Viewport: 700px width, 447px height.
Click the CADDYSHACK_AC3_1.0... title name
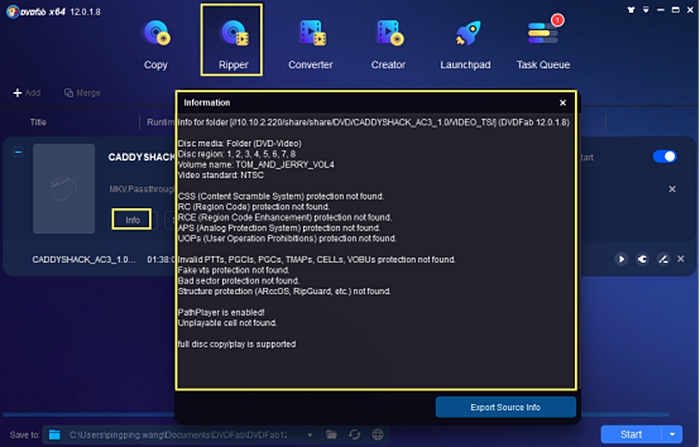click(83, 259)
